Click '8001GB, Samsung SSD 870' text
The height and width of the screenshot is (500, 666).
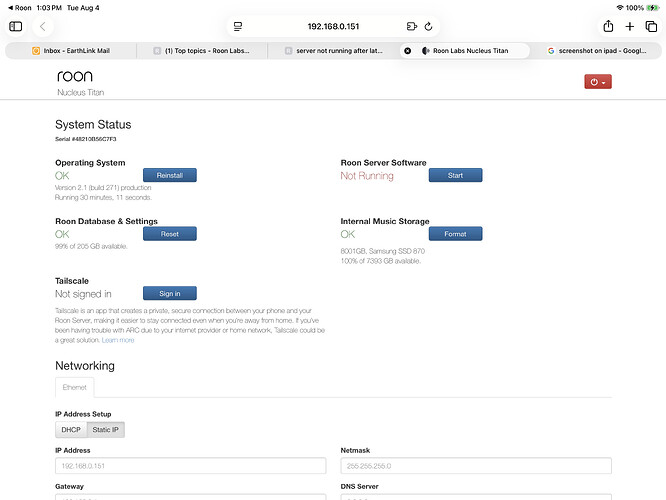(x=383, y=251)
